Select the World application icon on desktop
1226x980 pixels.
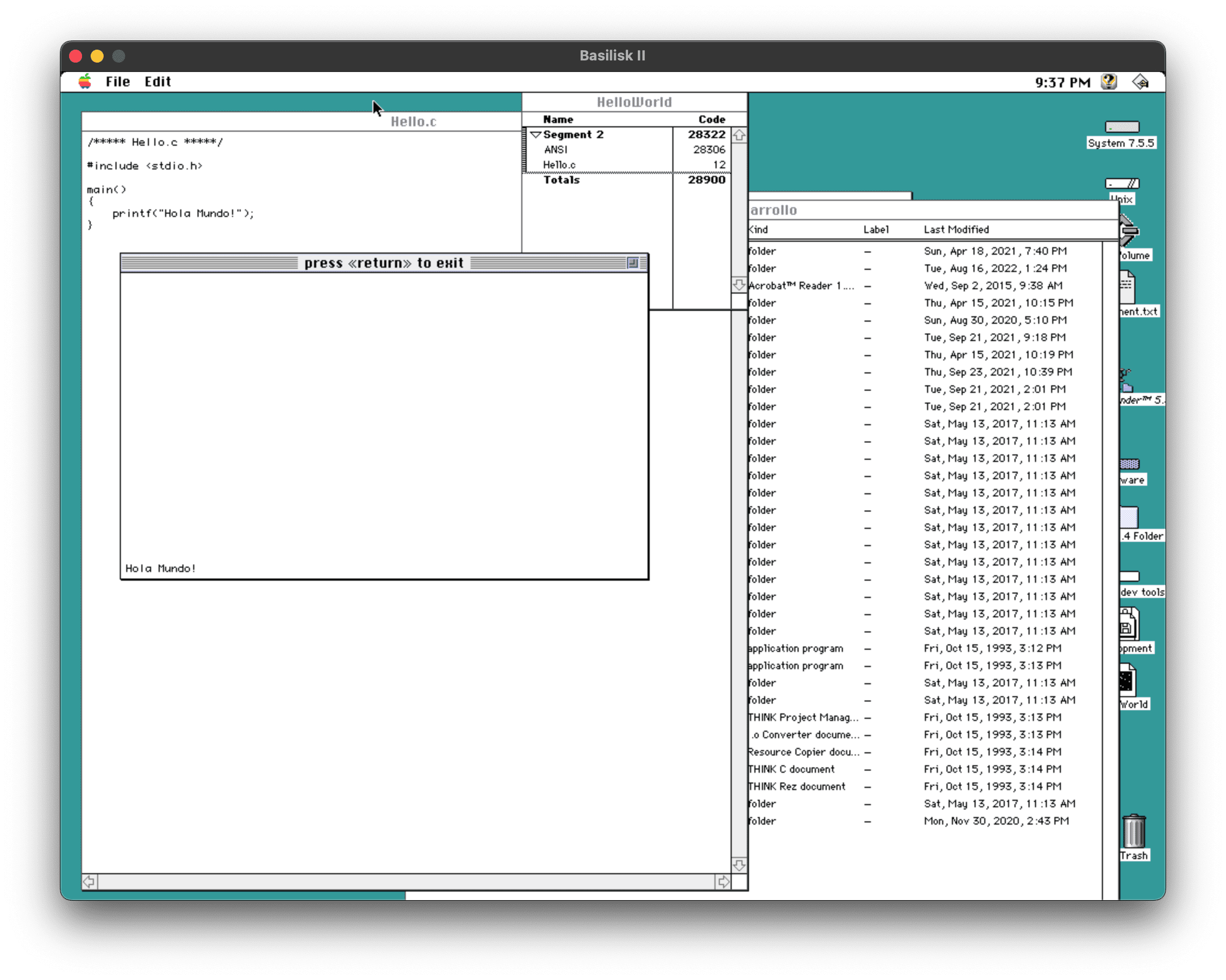point(1127,680)
